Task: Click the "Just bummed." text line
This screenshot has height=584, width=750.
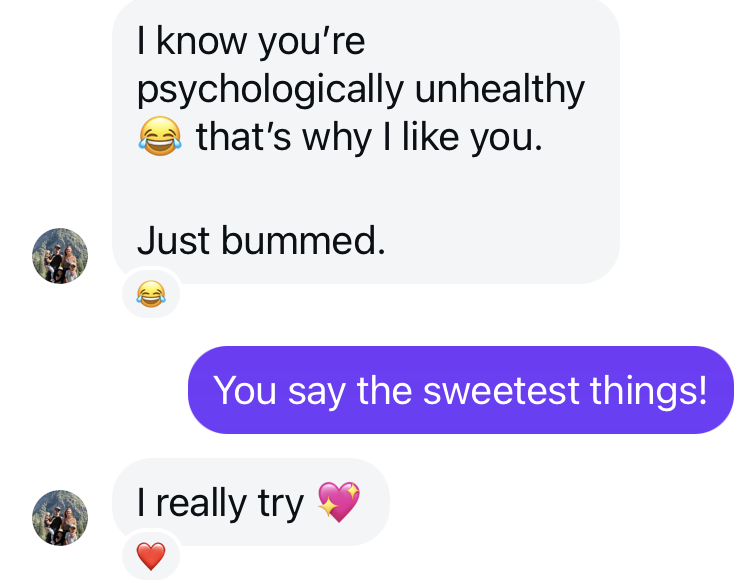Action: tap(261, 240)
